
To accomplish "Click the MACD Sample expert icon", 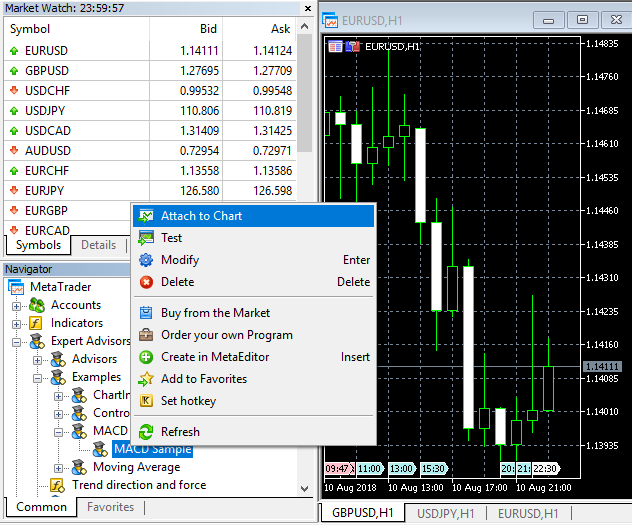I will click(100, 449).
